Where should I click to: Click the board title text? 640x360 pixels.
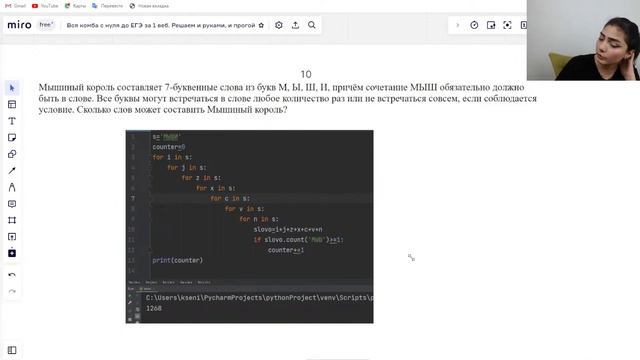161,25
